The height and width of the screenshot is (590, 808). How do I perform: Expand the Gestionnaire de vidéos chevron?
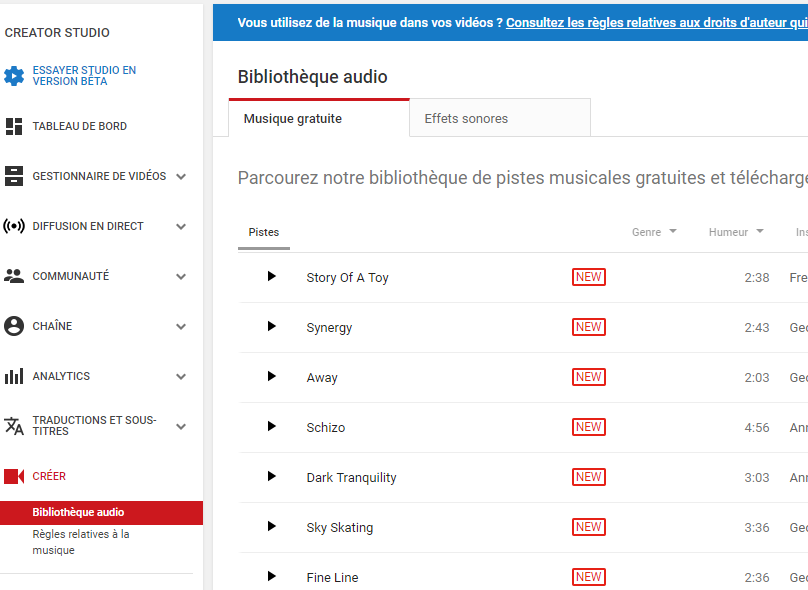point(181,177)
